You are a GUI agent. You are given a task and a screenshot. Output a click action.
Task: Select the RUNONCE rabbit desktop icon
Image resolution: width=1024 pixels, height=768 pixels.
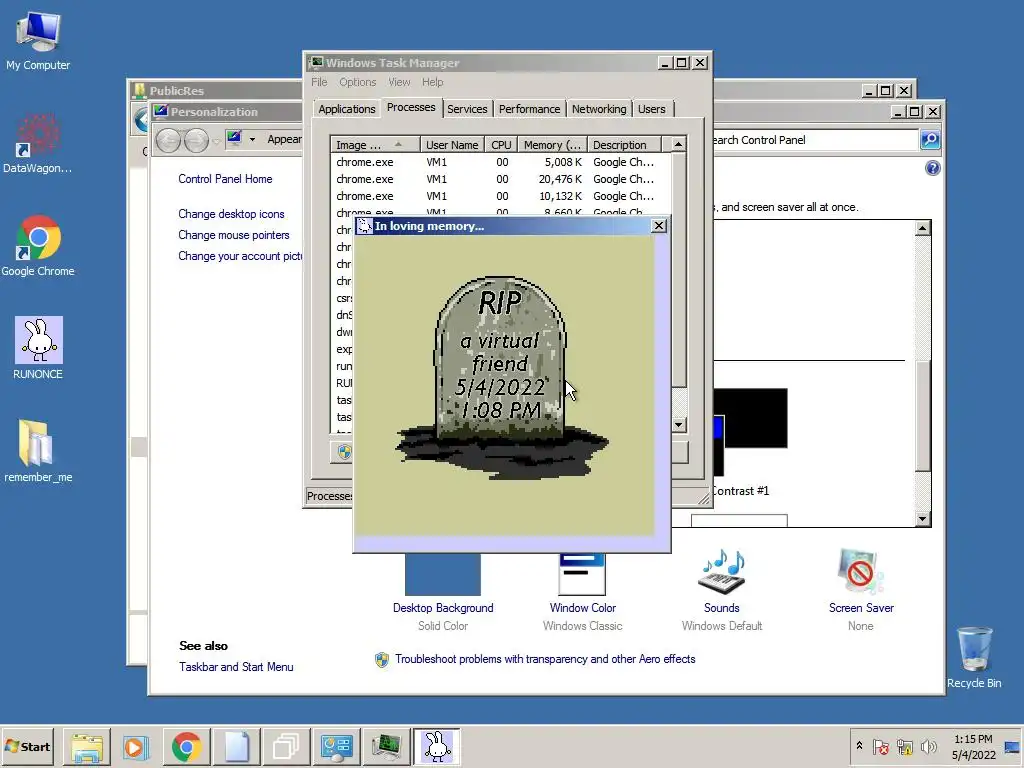[38, 348]
